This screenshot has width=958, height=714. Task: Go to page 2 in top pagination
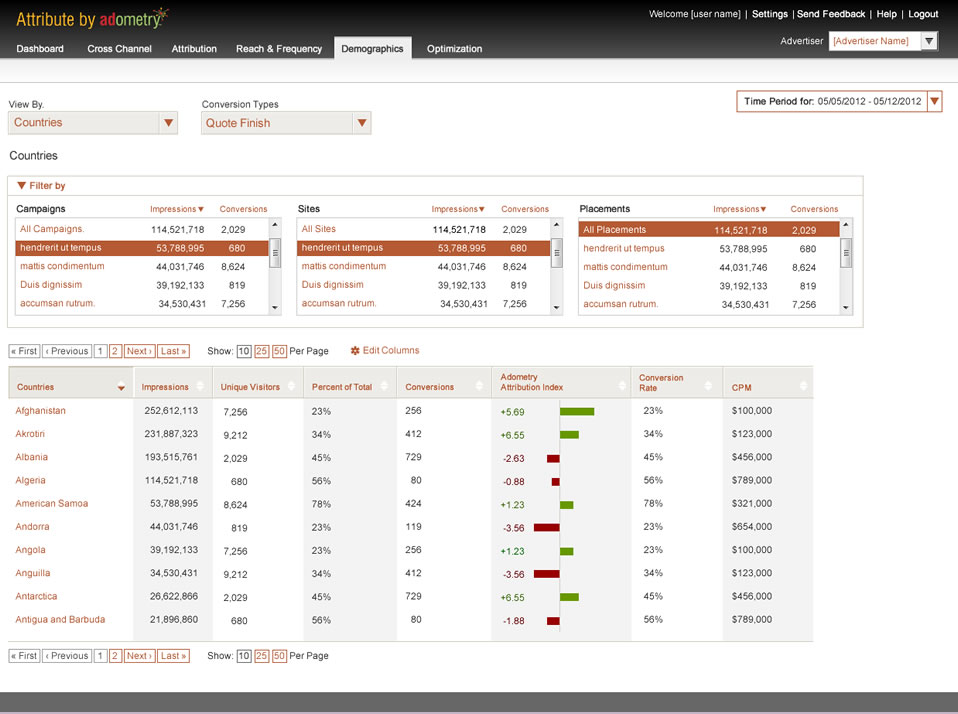pos(115,351)
